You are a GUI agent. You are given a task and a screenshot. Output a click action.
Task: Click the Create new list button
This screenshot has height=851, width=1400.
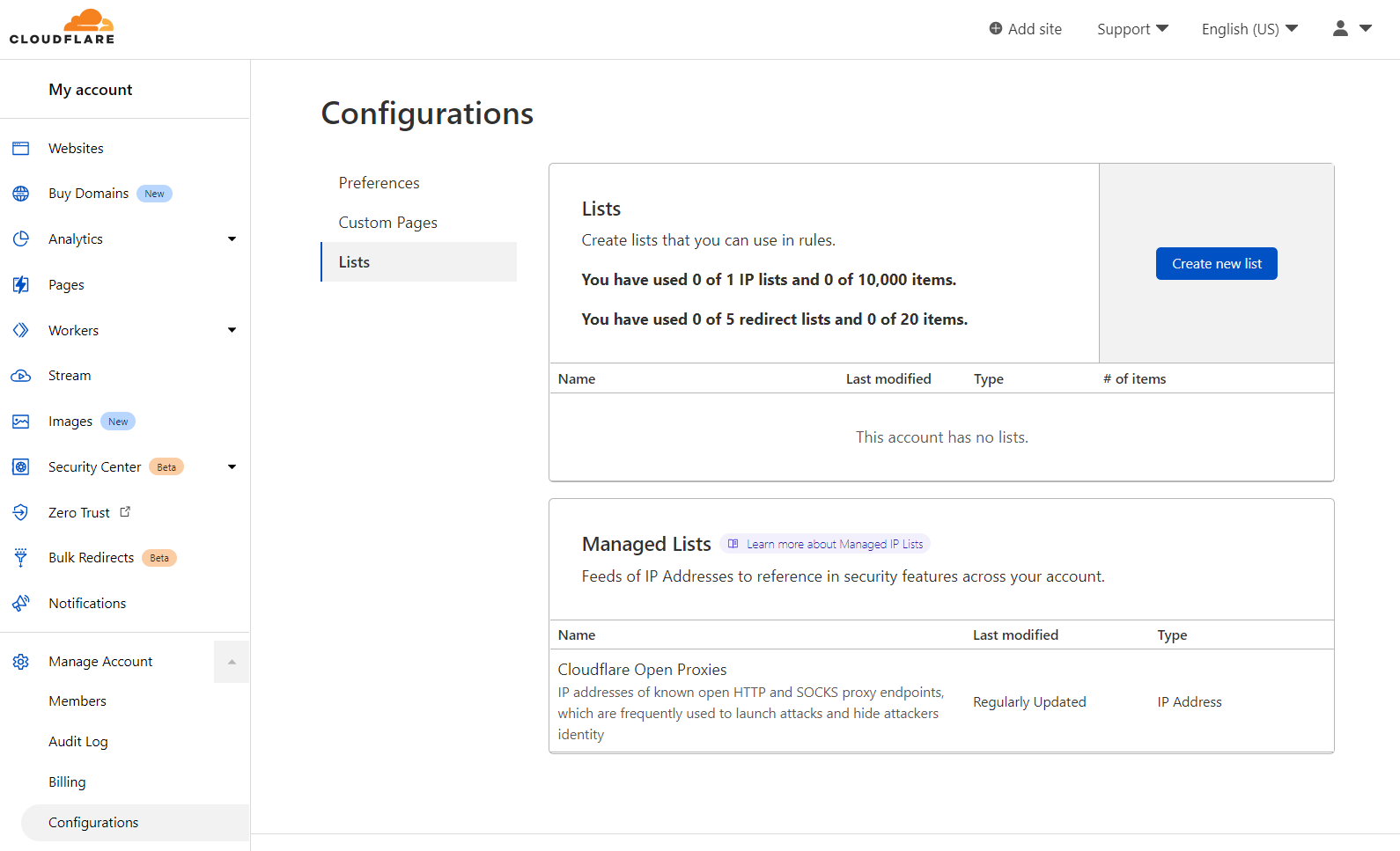1216,264
